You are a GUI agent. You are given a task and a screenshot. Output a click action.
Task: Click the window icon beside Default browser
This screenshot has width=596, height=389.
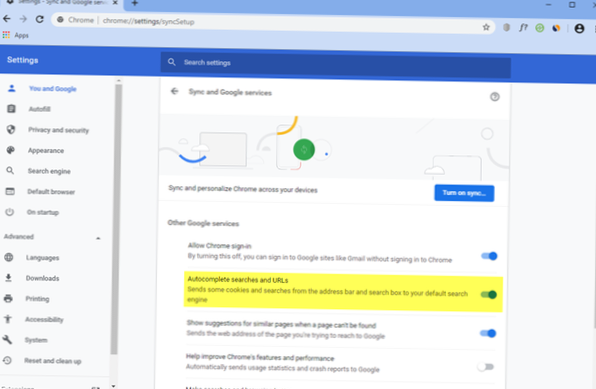(x=10, y=191)
